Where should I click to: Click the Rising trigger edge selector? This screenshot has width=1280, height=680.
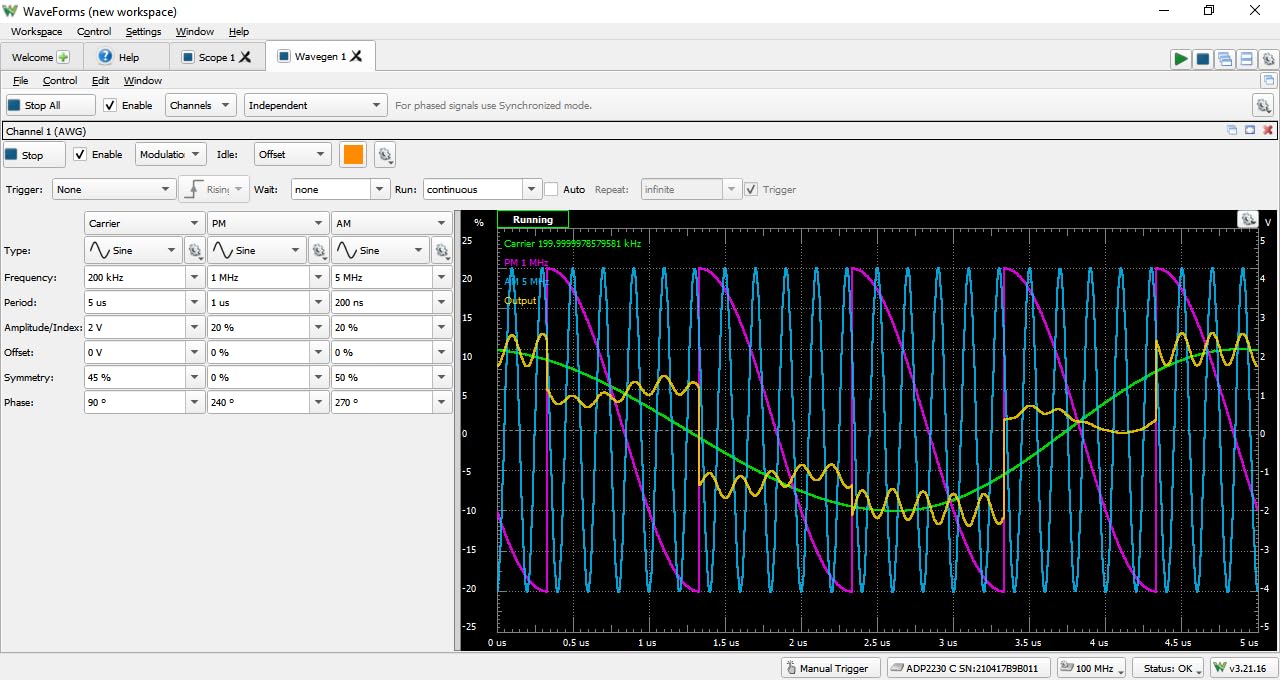213,189
